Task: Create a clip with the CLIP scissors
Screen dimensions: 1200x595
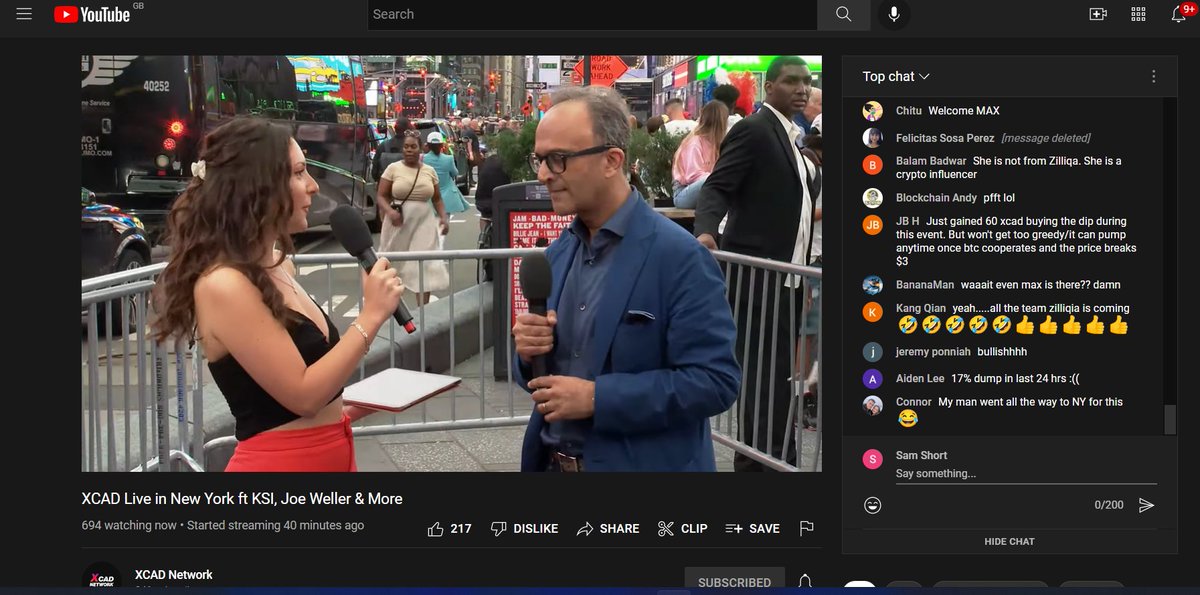Action: 682,529
